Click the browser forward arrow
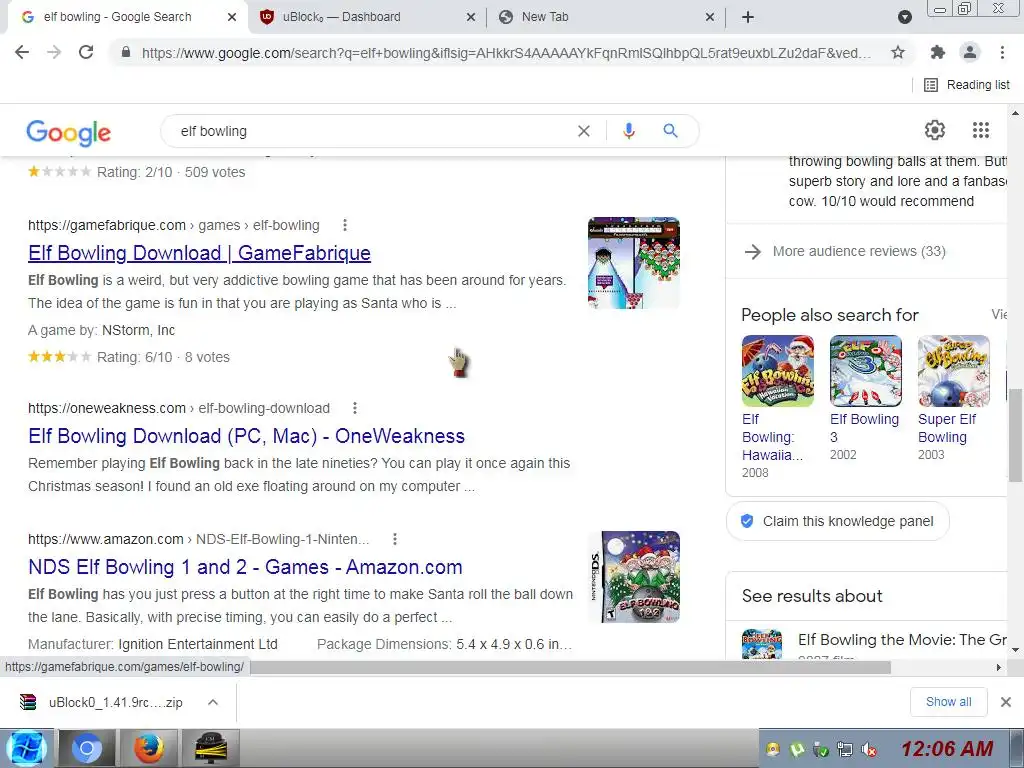This screenshot has height=768, width=1024. point(54,52)
